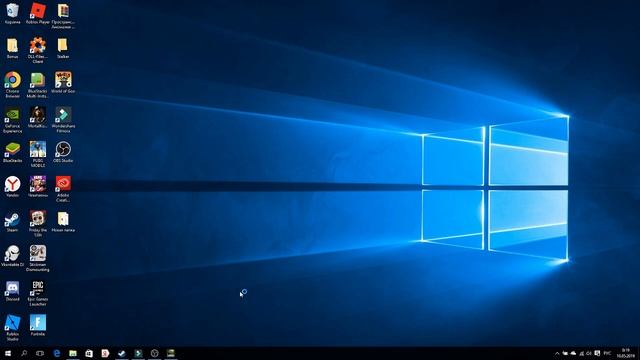This screenshot has height=360, width=640.
Task: Select the Voxelable DJ shortcut
Action: [12, 256]
